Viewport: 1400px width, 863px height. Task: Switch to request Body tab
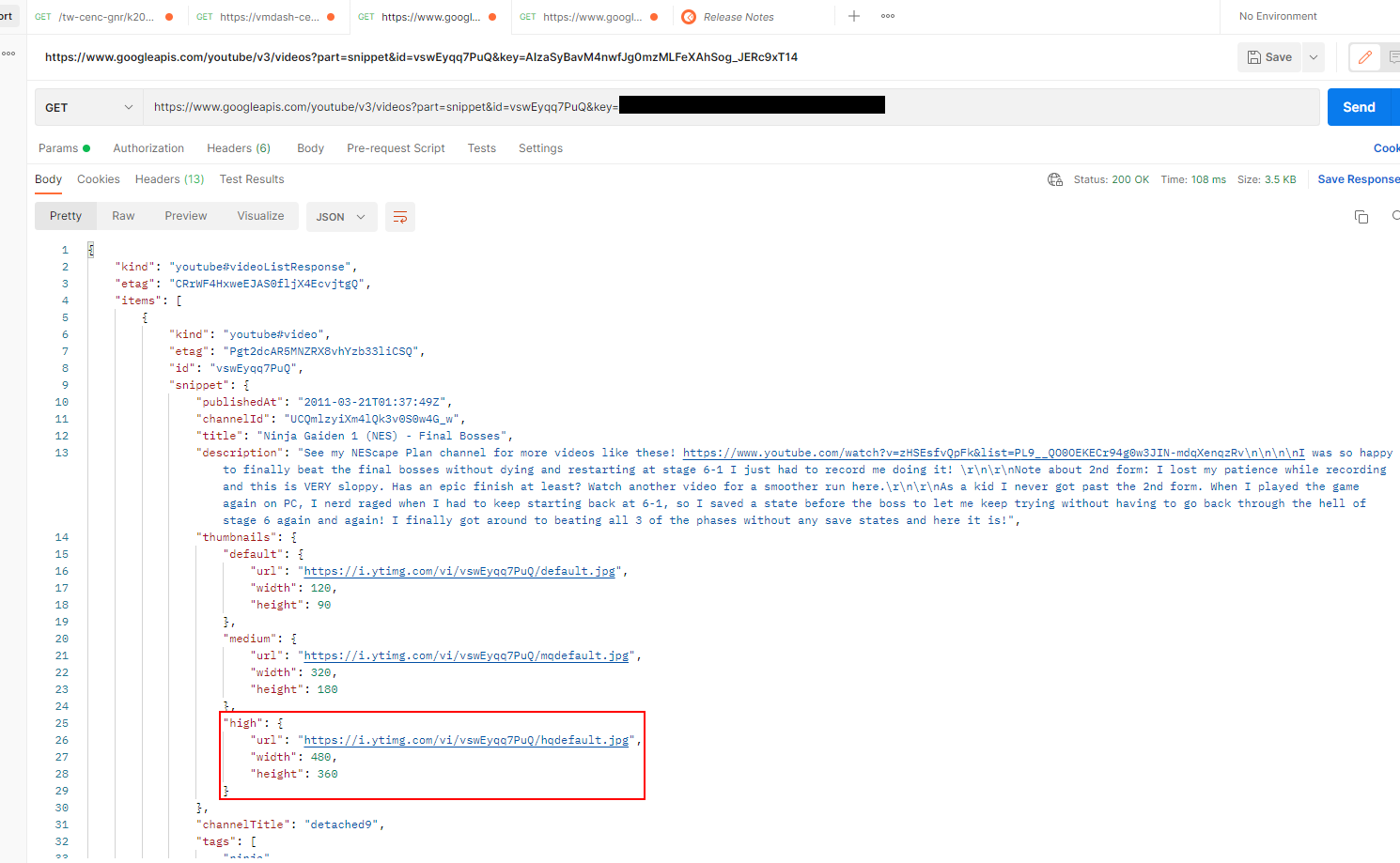(310, 148)
